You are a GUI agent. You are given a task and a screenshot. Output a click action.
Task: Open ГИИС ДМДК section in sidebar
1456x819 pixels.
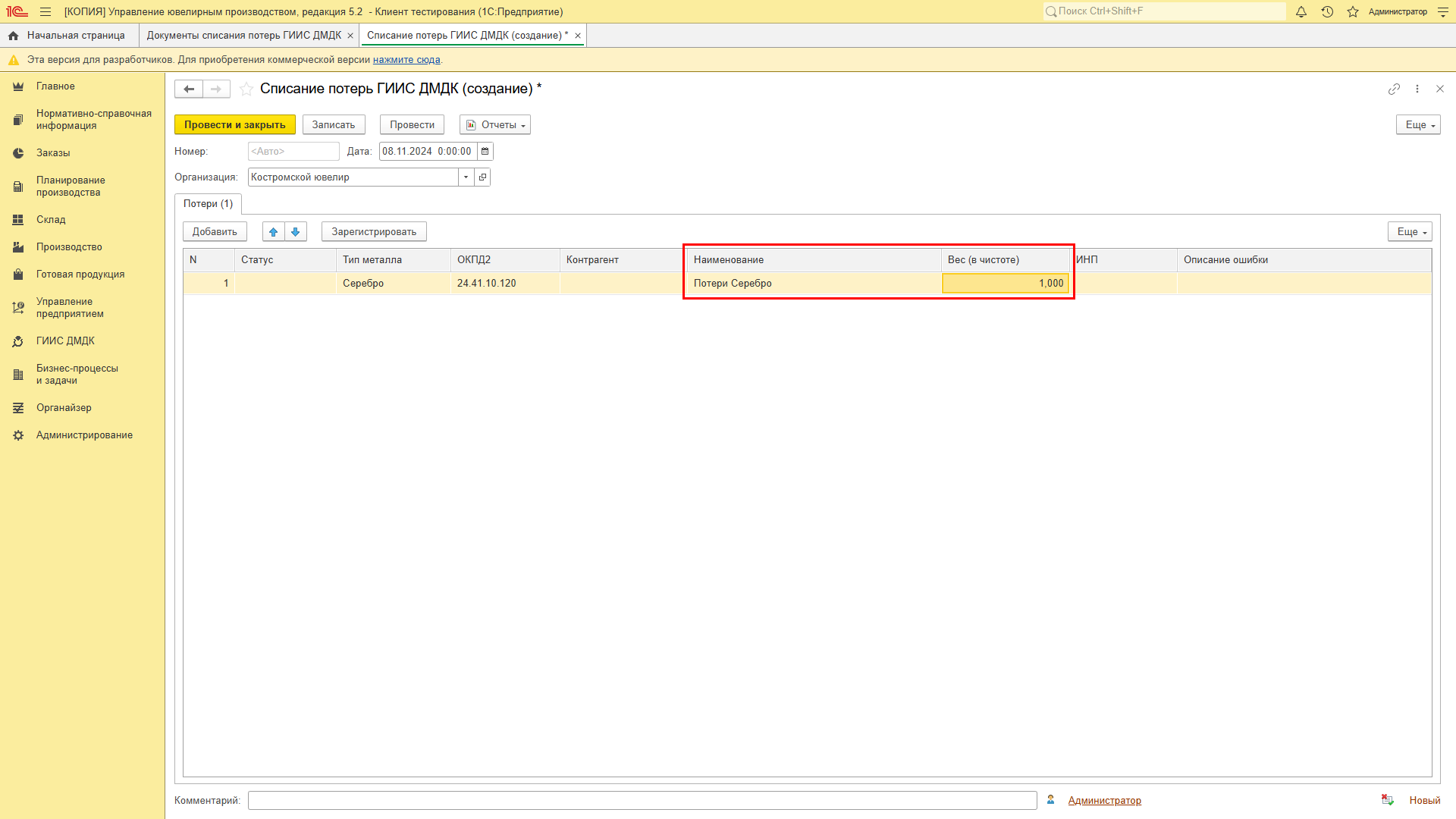(x=65, y=341)
